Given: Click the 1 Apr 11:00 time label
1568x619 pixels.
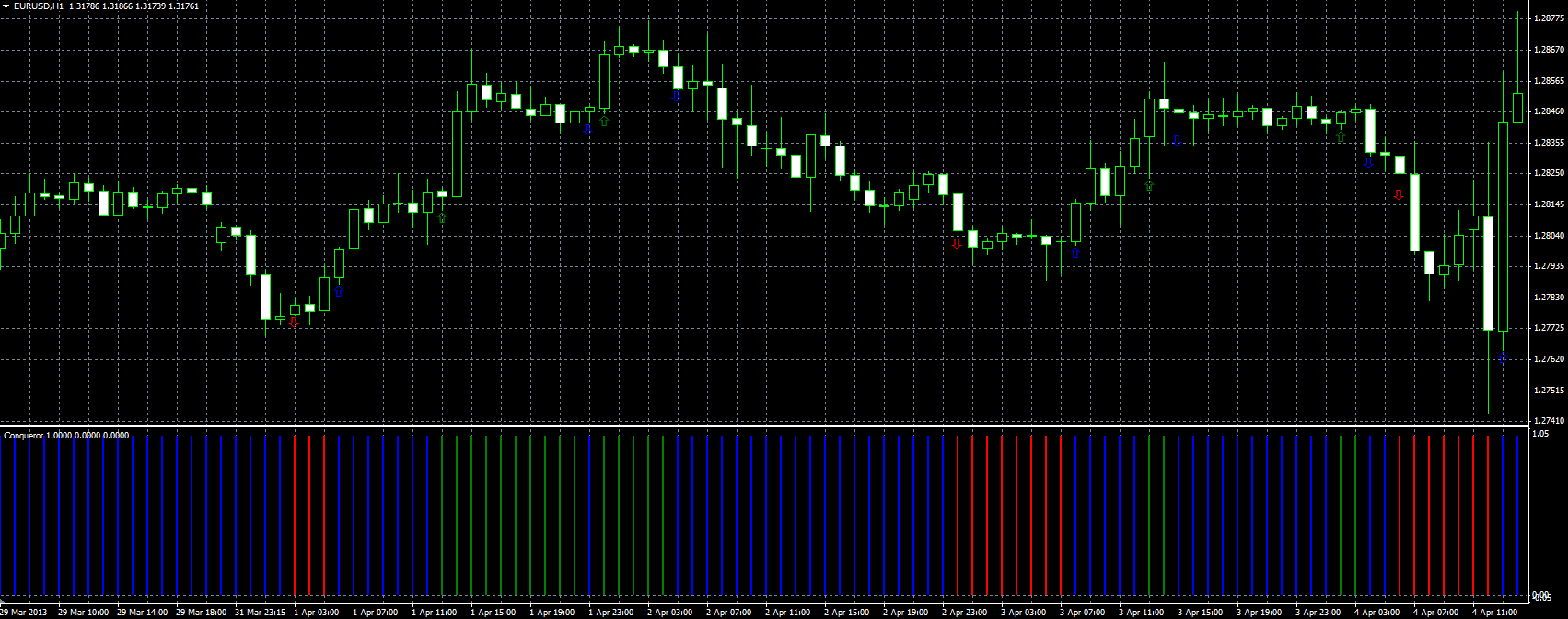Looking at the screenshot, I should tap(435, 612).
